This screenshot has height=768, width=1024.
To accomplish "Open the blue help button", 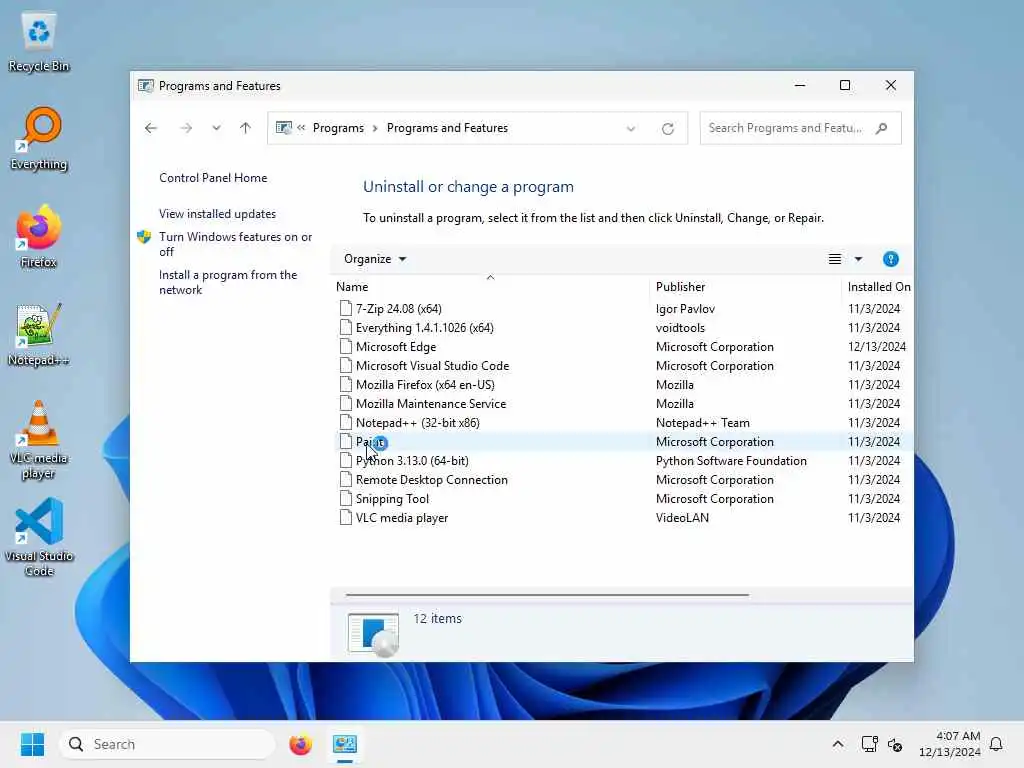I will 891,259.
